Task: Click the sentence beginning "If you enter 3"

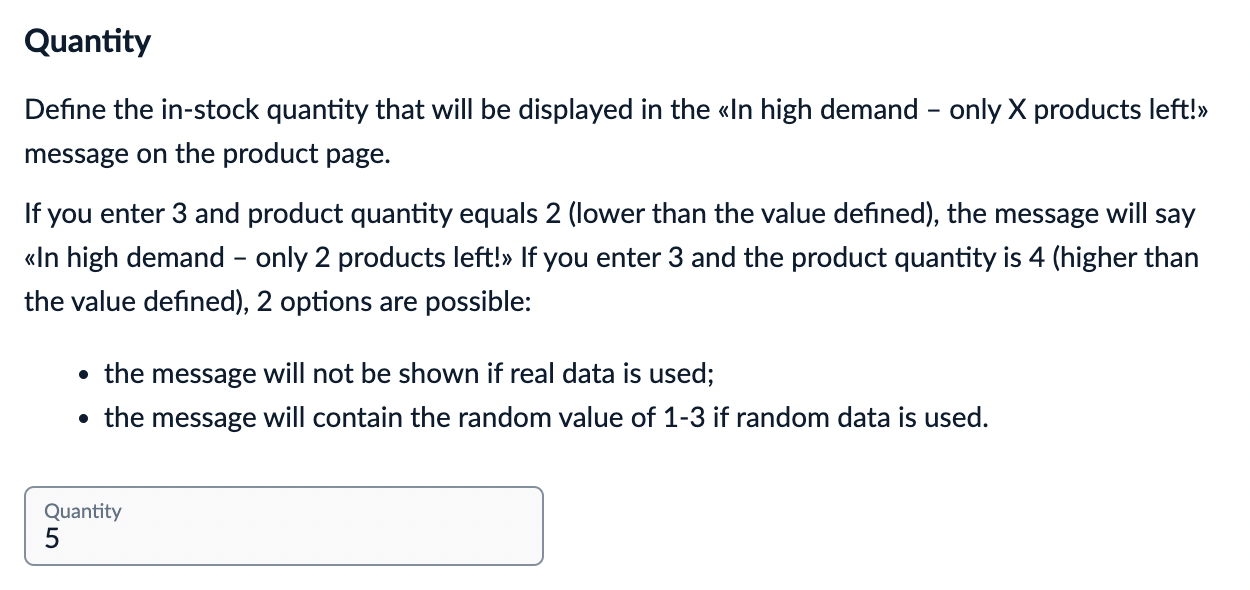Action: (x=300, y=214)
